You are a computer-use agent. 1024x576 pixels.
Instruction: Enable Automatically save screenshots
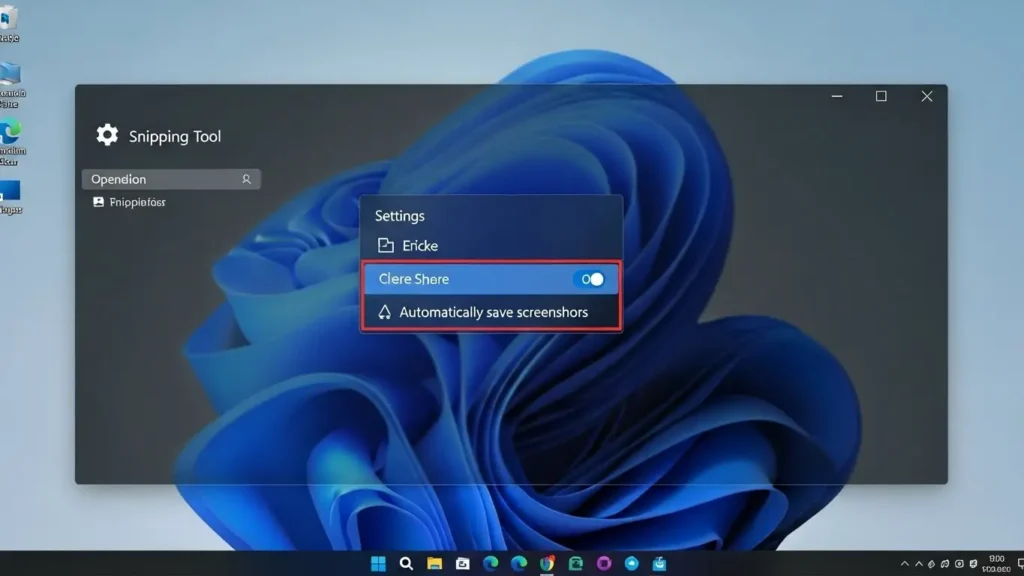(x=490, y=312)
